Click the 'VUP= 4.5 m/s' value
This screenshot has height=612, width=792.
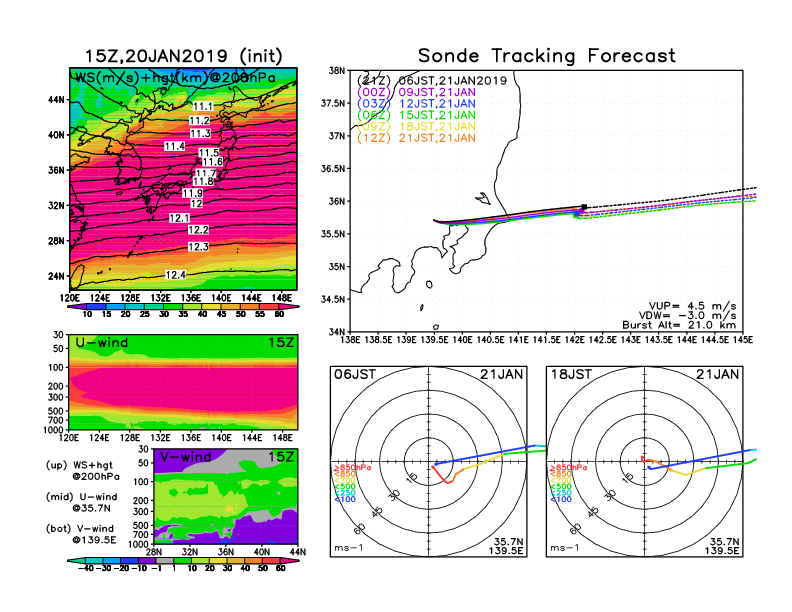[x=692, y=306]
